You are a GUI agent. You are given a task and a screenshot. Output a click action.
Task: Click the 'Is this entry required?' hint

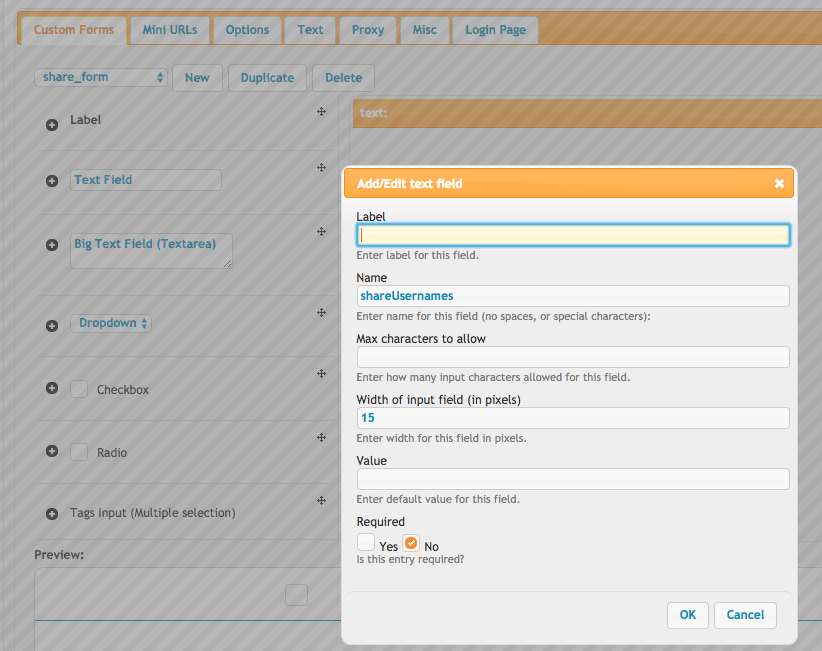(x=410, y=559)
